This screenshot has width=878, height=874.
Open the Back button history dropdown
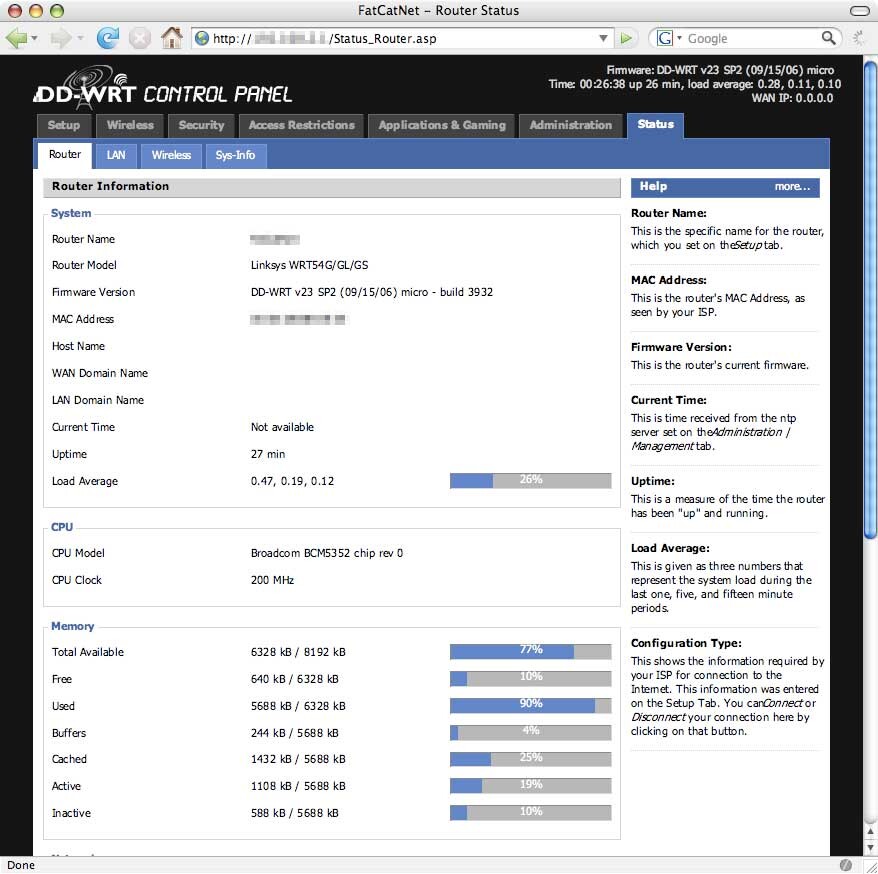tap(35, 38)
